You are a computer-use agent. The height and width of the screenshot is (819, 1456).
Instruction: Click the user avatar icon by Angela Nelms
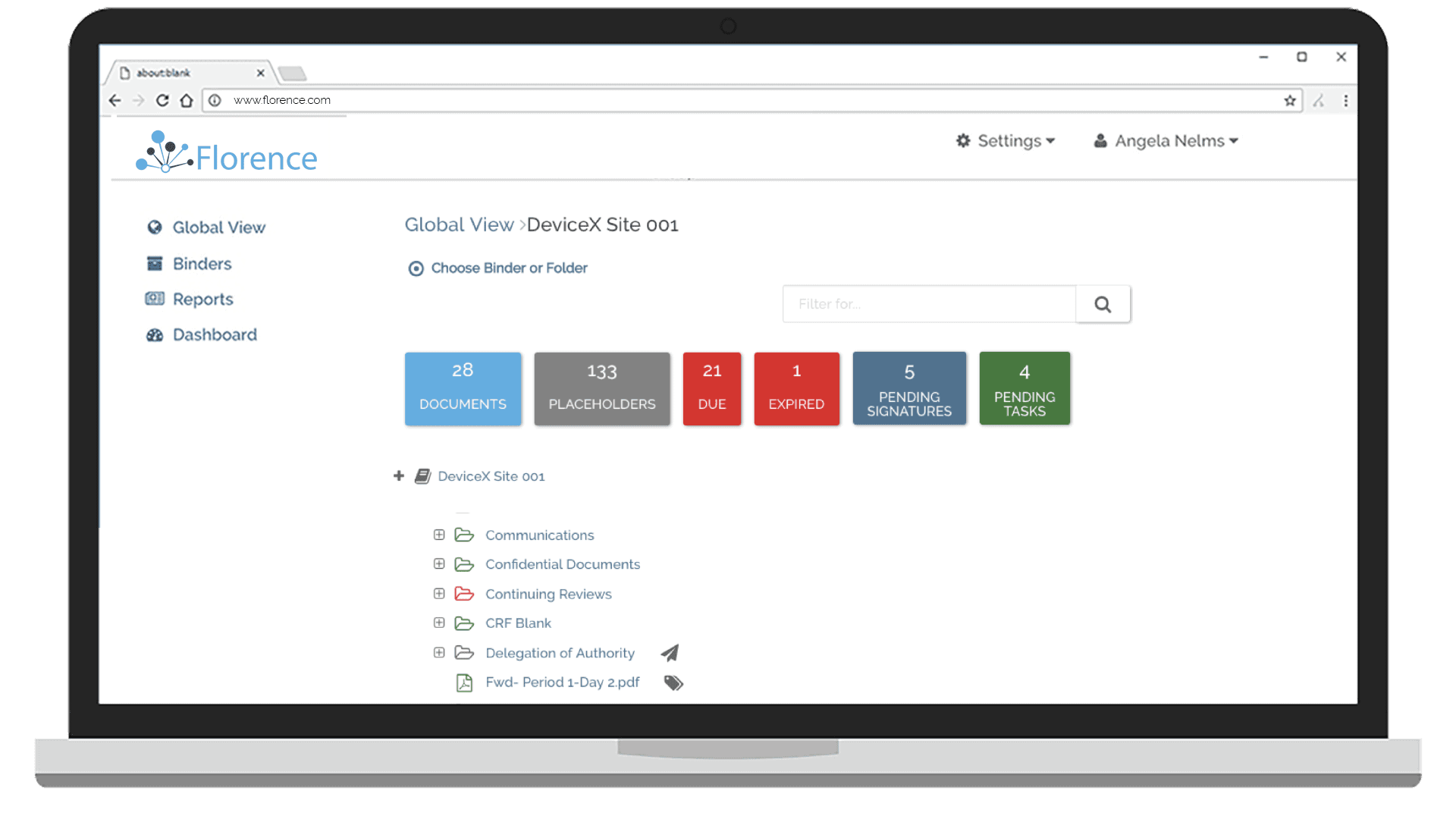click(x=1100, y=140)
